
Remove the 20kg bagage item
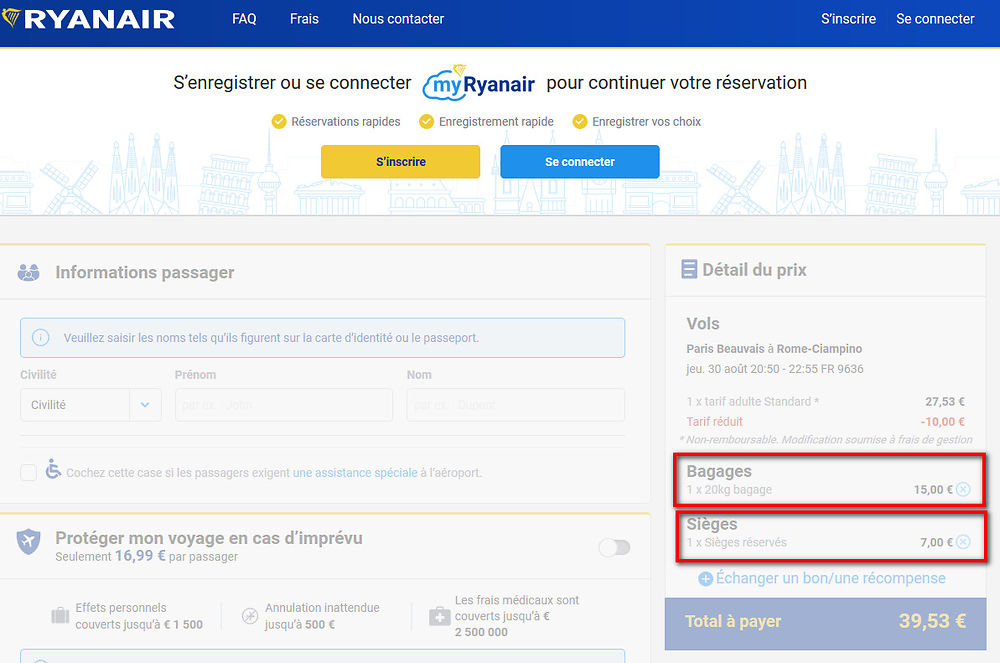click(x=963, y=489)
